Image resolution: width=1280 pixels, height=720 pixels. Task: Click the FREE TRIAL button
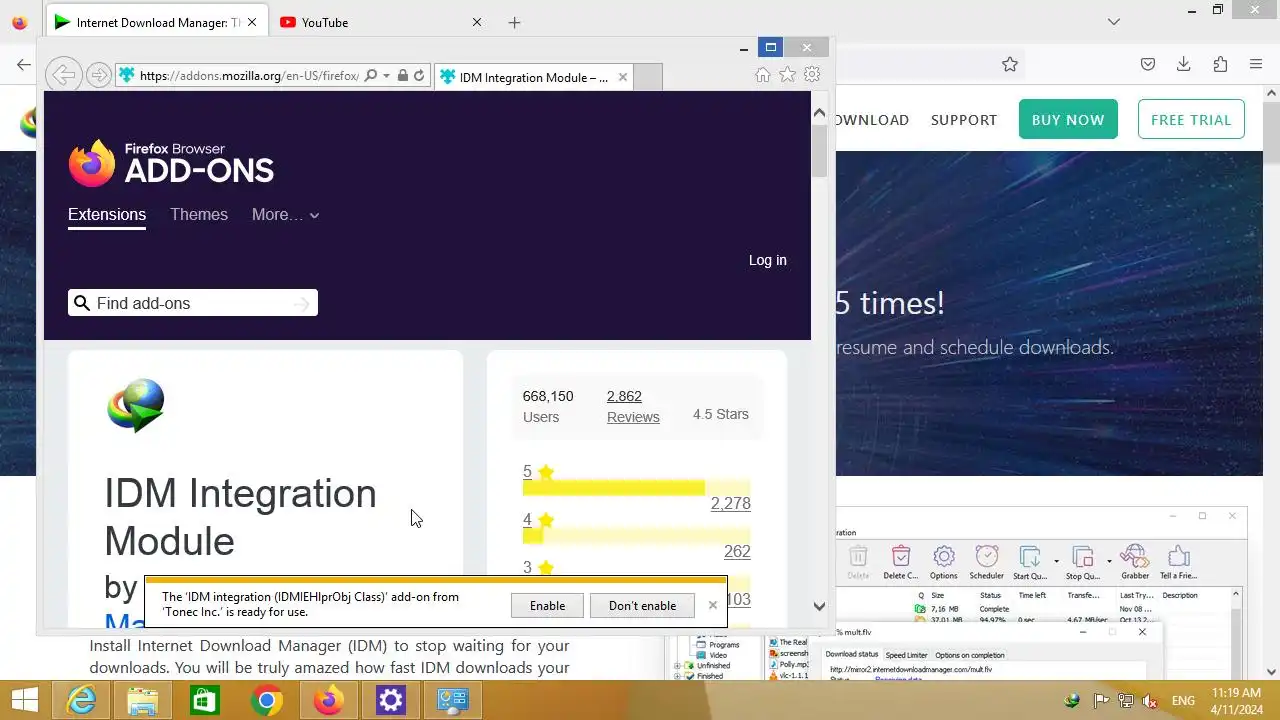(x=1191, y=119)
